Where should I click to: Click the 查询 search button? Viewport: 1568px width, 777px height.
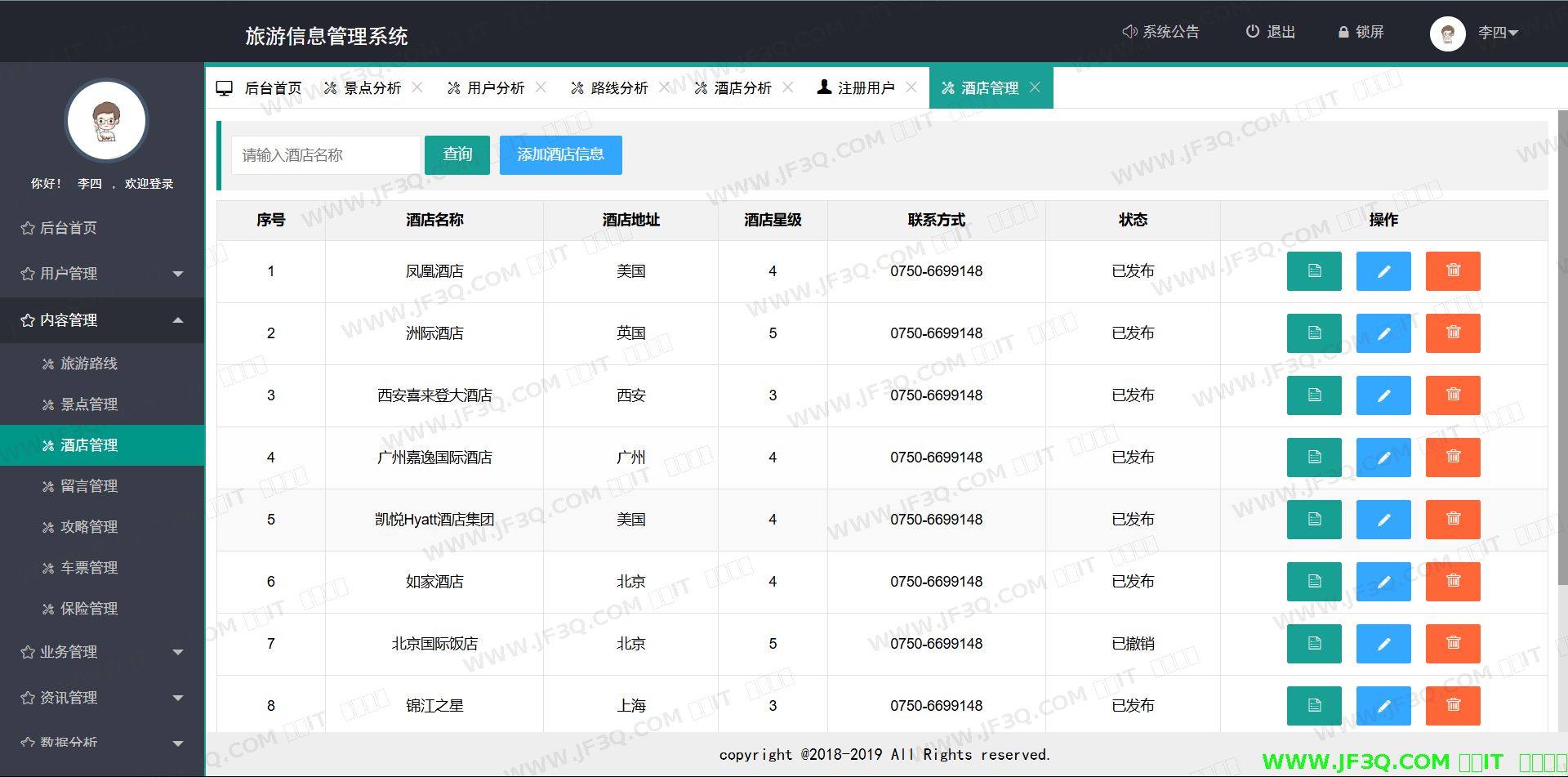(x=457, y=154)
